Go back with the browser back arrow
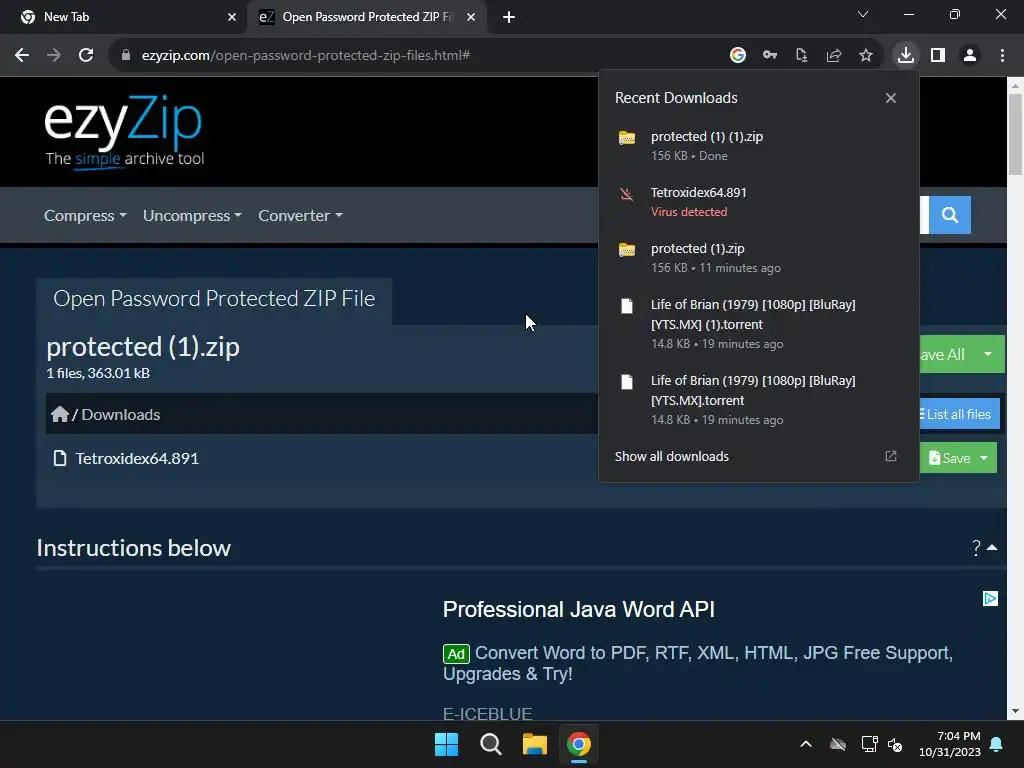The width and height of the screenshot is (1024, 768). point(22,56)
